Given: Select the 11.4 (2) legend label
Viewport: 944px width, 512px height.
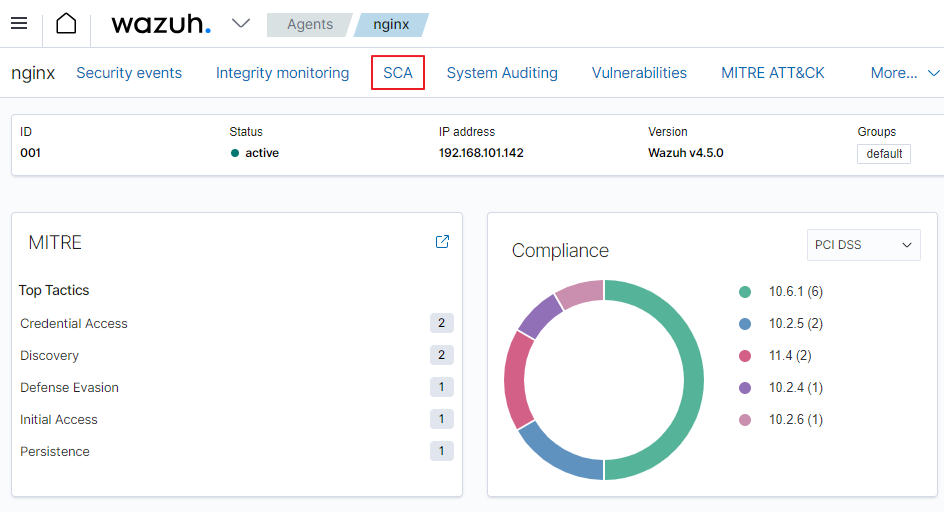Looking at the screenshot, I should click(790, 355).
